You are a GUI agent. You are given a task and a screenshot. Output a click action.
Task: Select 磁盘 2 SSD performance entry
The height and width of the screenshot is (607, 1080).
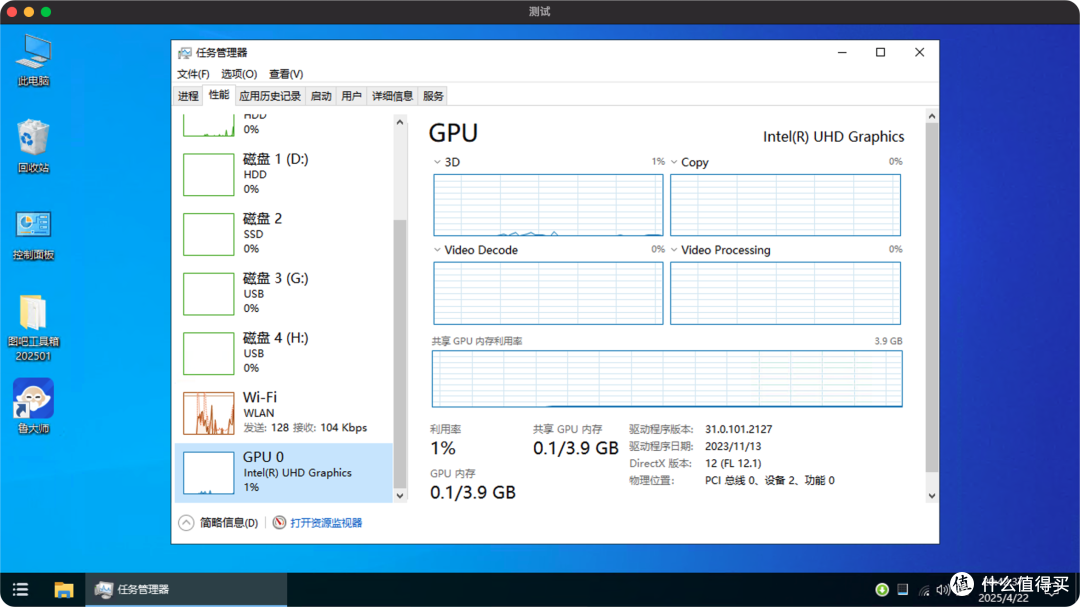[284, 234]
